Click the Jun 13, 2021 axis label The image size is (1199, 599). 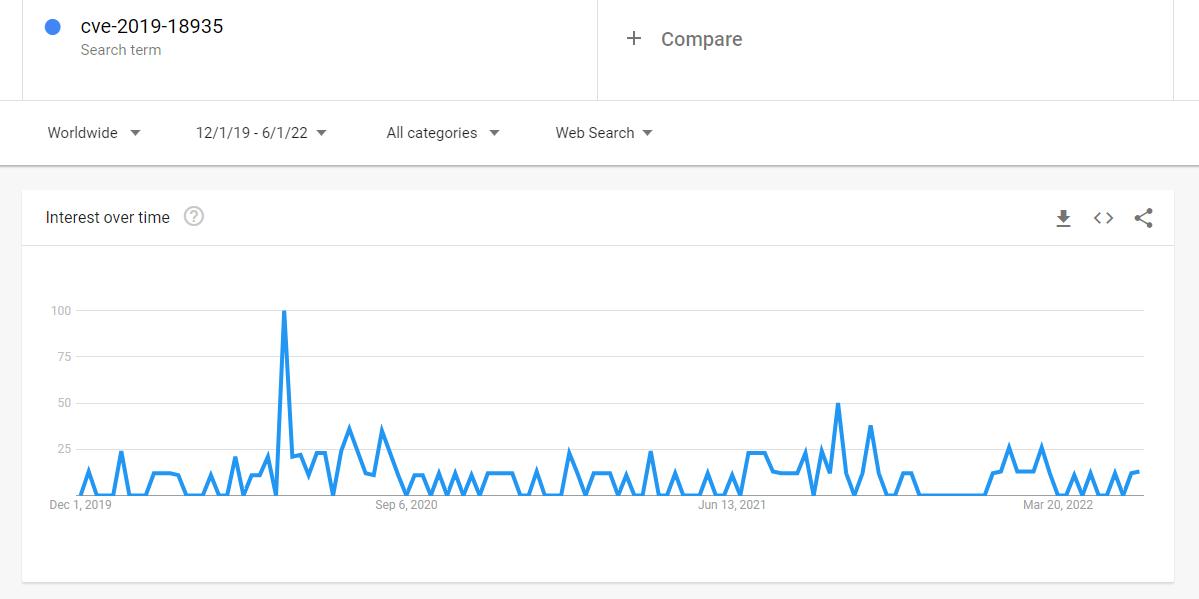731,505
